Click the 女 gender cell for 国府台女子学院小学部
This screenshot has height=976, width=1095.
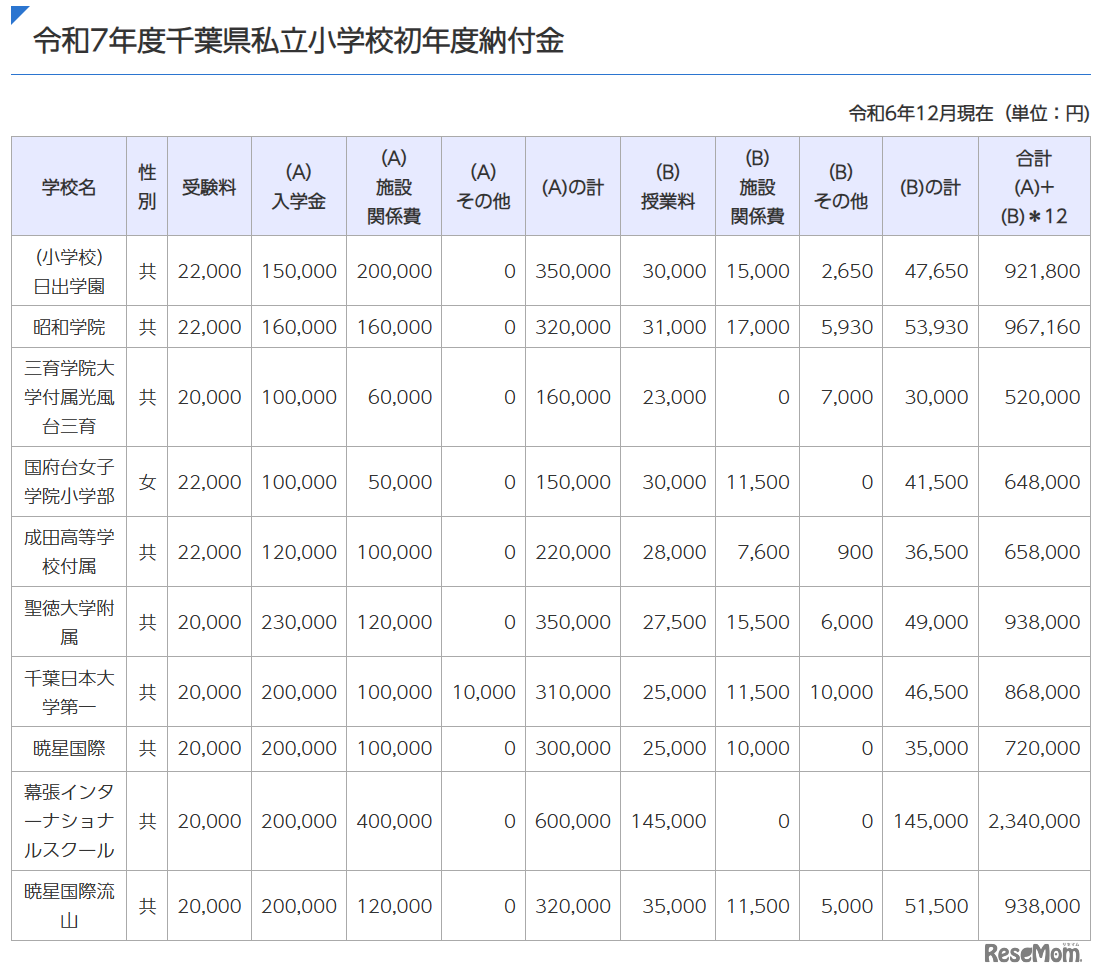pyautogui.click(x=146, y=481)
